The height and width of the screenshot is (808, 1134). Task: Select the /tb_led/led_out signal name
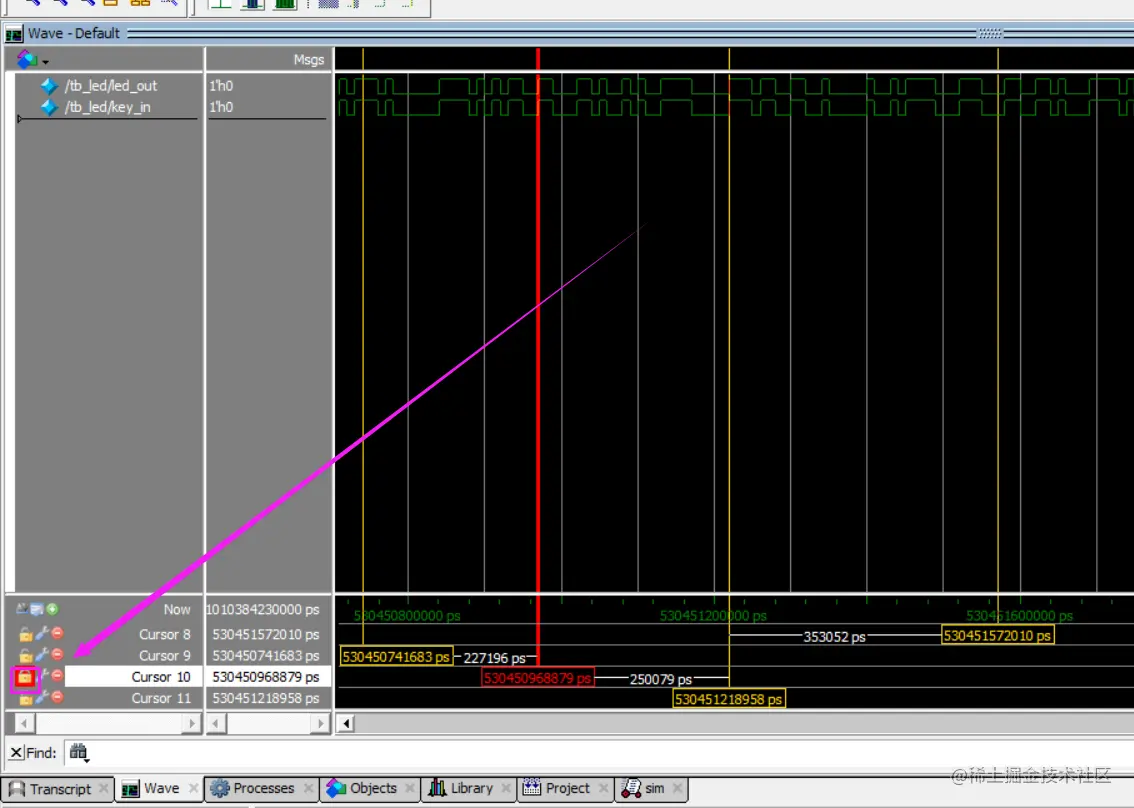pyautogui.click(x=111, y=86)
